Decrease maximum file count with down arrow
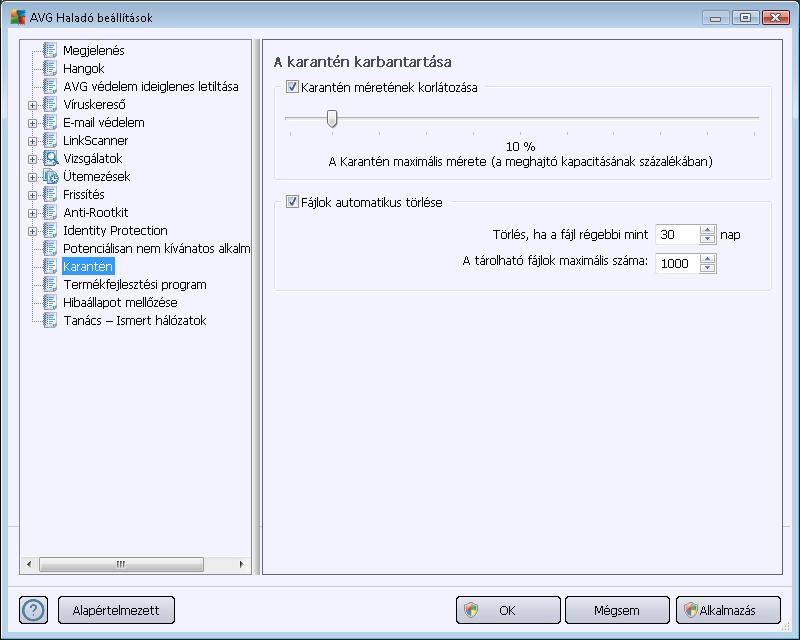 coord(707,268)
